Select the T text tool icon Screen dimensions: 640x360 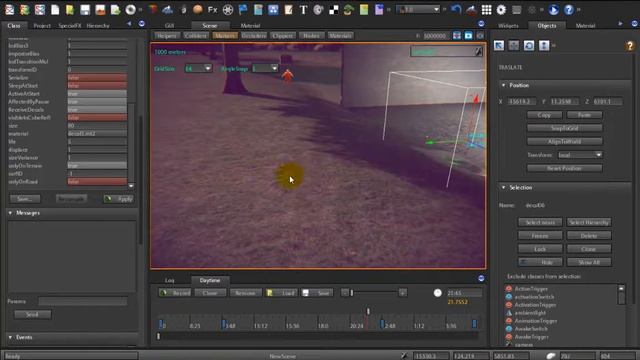303,10
